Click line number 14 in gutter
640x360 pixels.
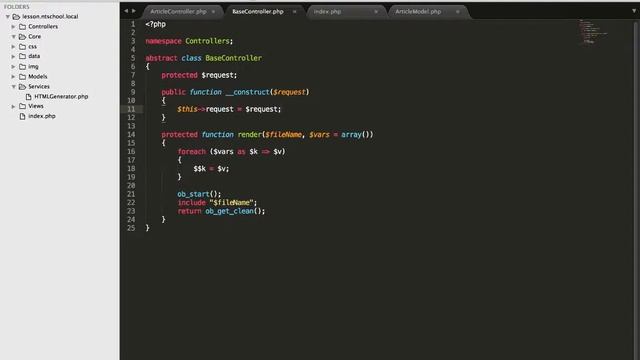131,135
